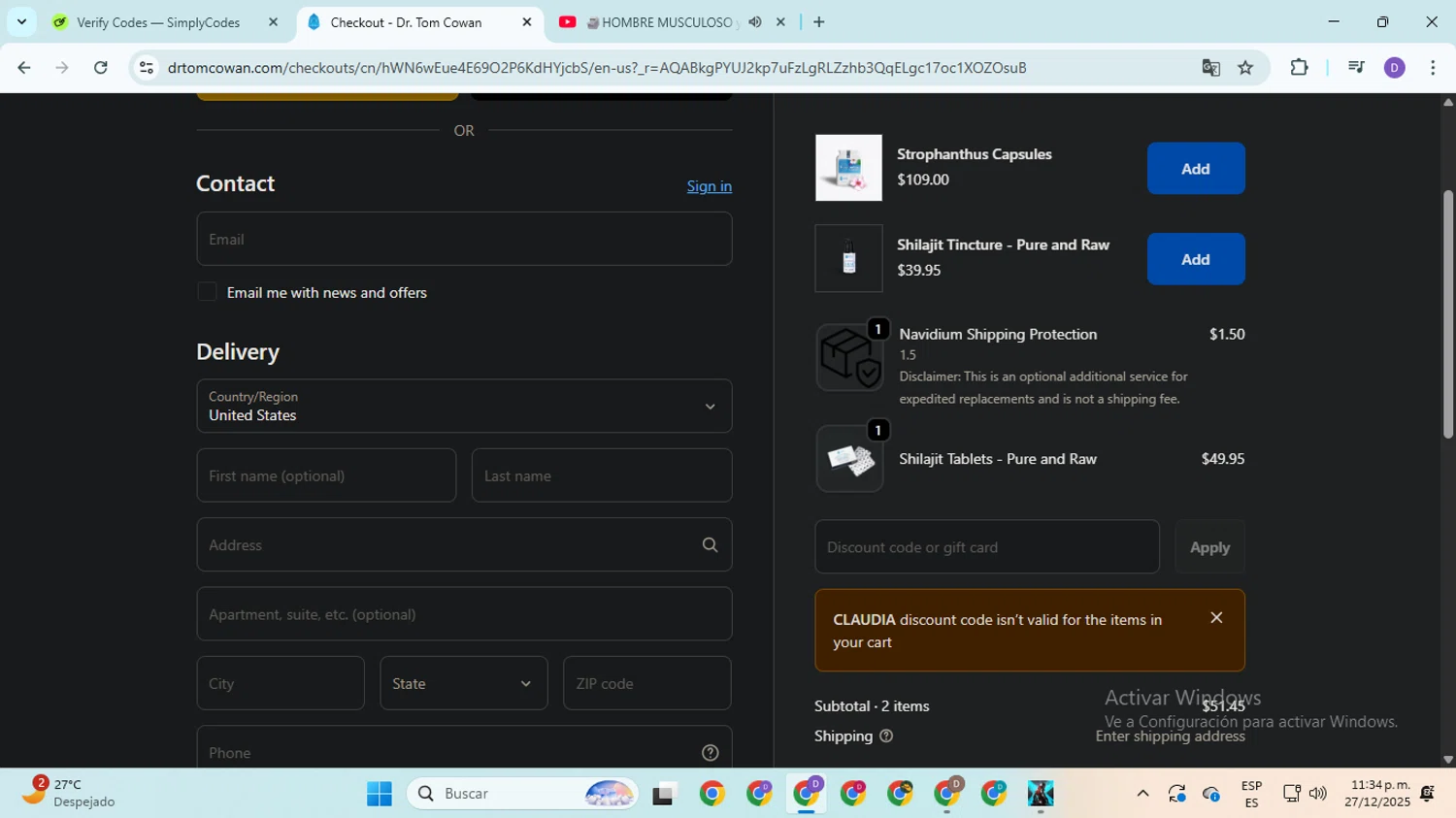Click the taskbar Buscar search box
The height and width of the screenshot is (818, 1456).
click(x=522, y=794)
